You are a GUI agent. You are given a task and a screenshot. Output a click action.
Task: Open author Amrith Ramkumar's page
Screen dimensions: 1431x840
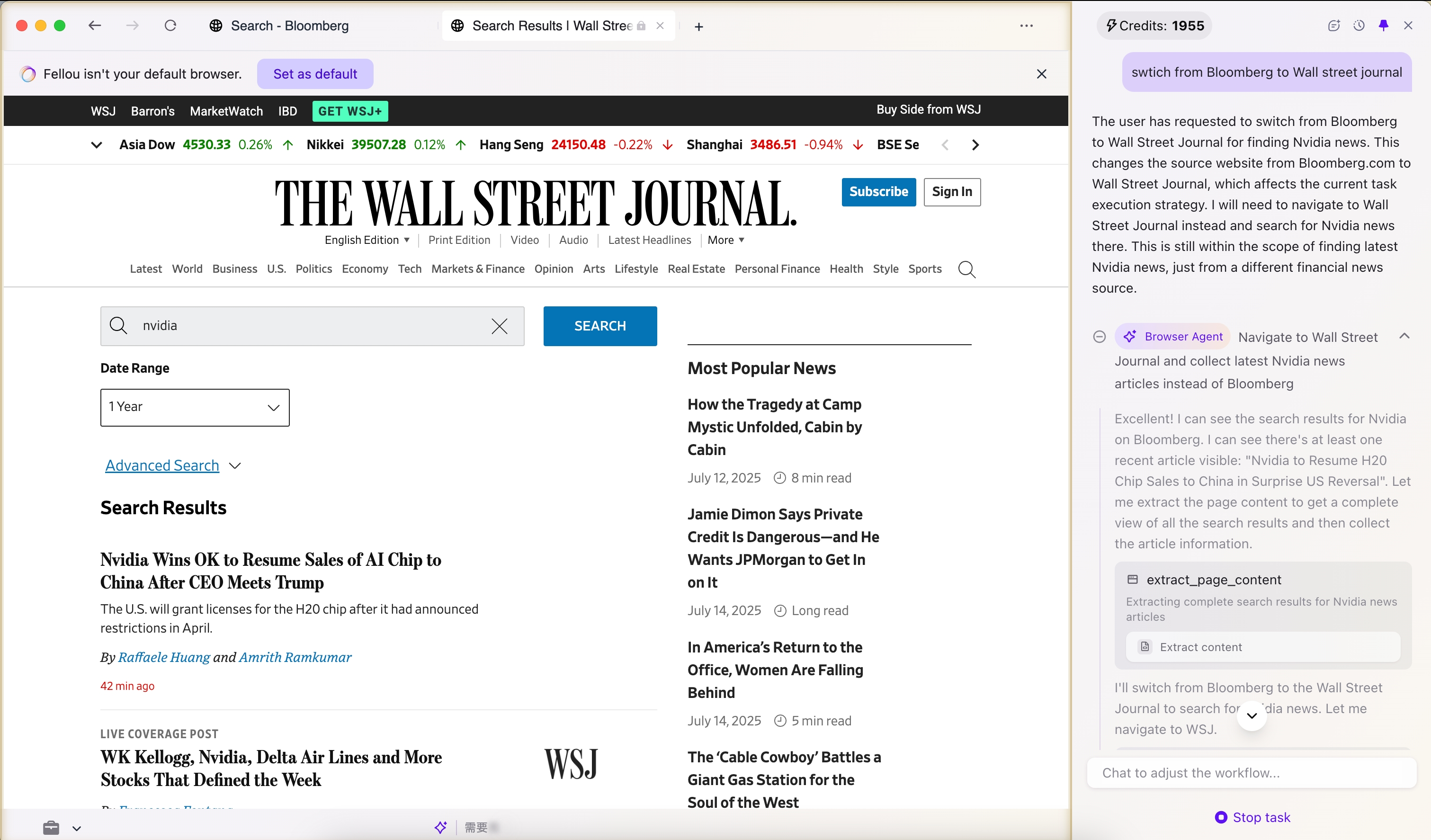click(295, 657)
